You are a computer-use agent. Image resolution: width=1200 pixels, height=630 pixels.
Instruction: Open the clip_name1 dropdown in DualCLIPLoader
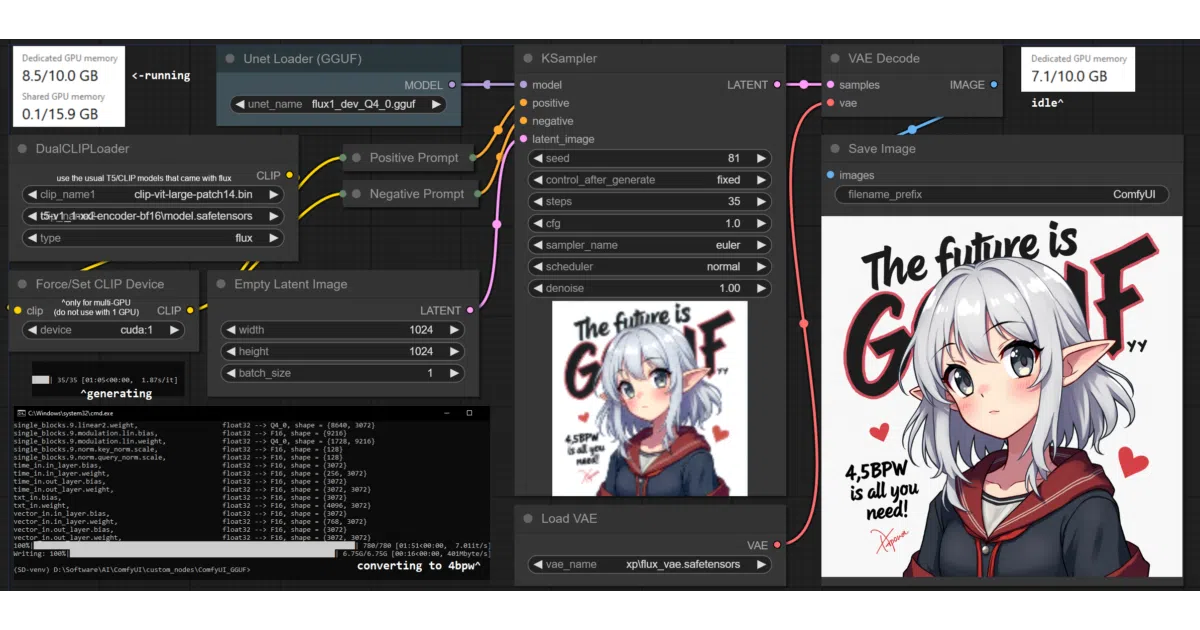tap(152, 194)
